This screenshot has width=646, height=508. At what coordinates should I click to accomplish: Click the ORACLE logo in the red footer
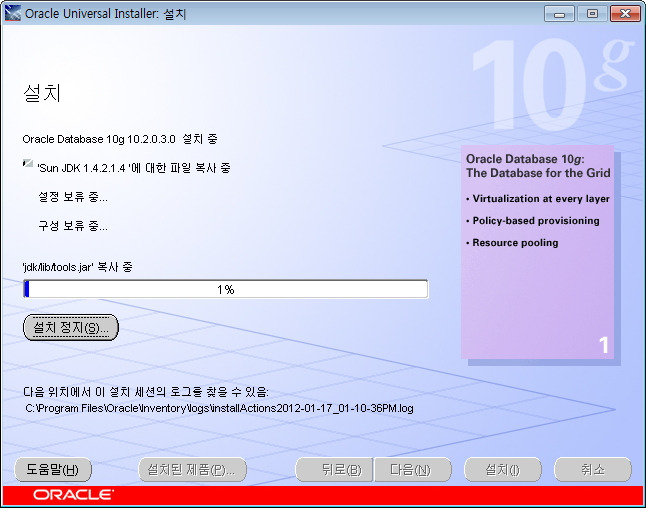[73, 495]
